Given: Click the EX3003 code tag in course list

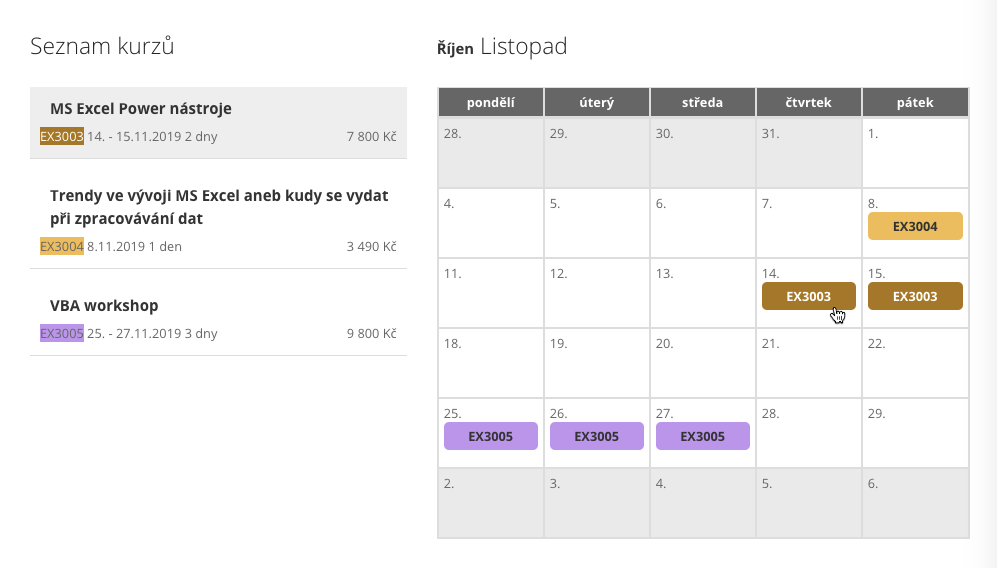Looking at the screenshot, I should click(61, 136).
